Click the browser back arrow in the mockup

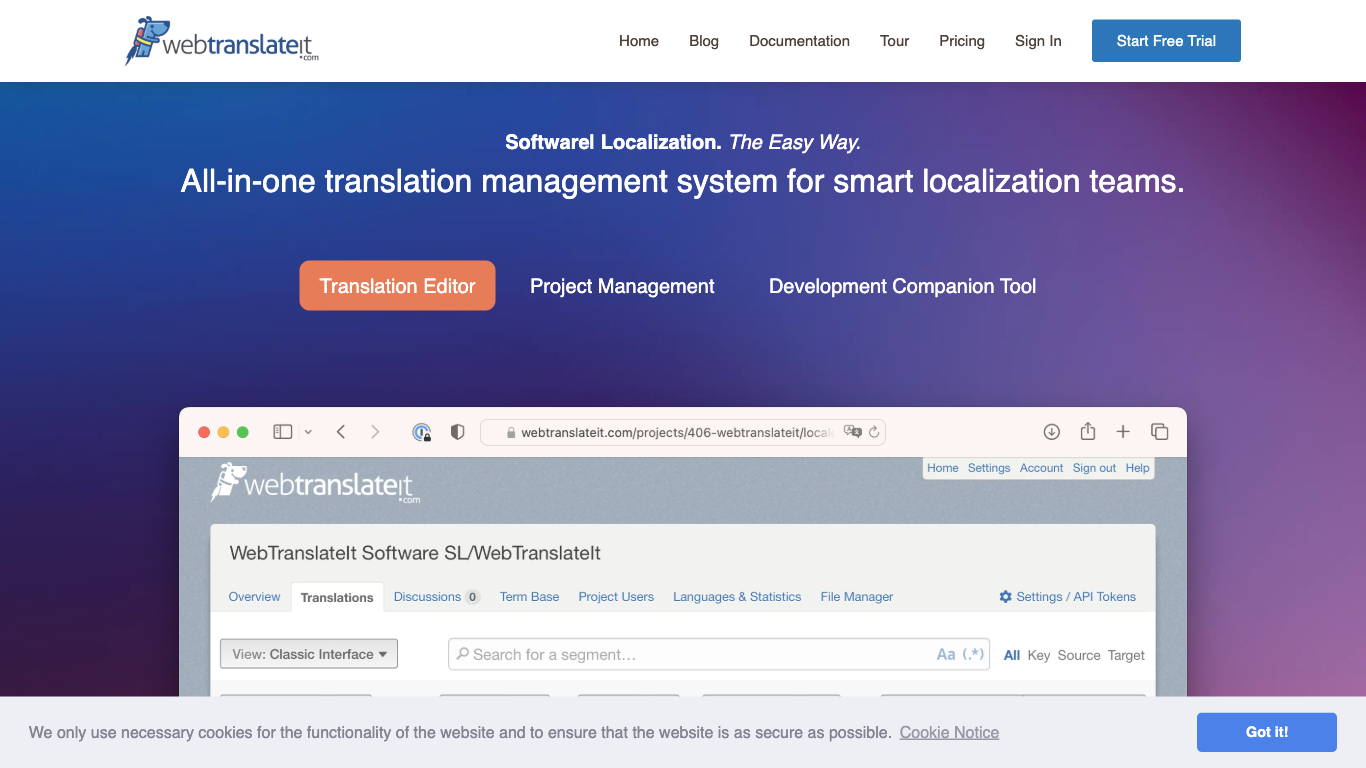pos(341,432)
